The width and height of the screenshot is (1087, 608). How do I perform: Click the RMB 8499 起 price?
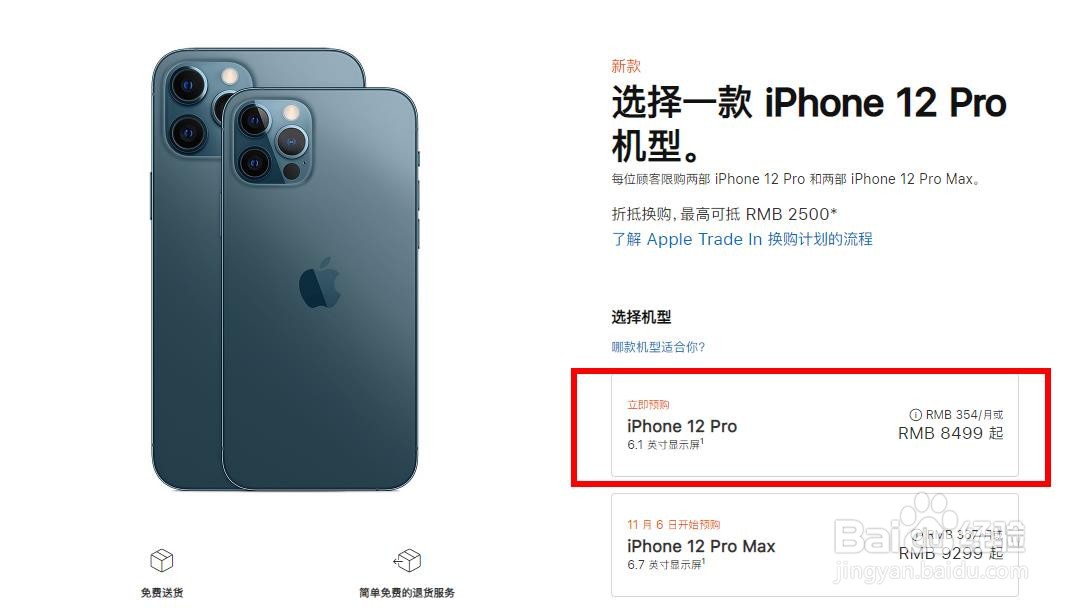(950, 433)
